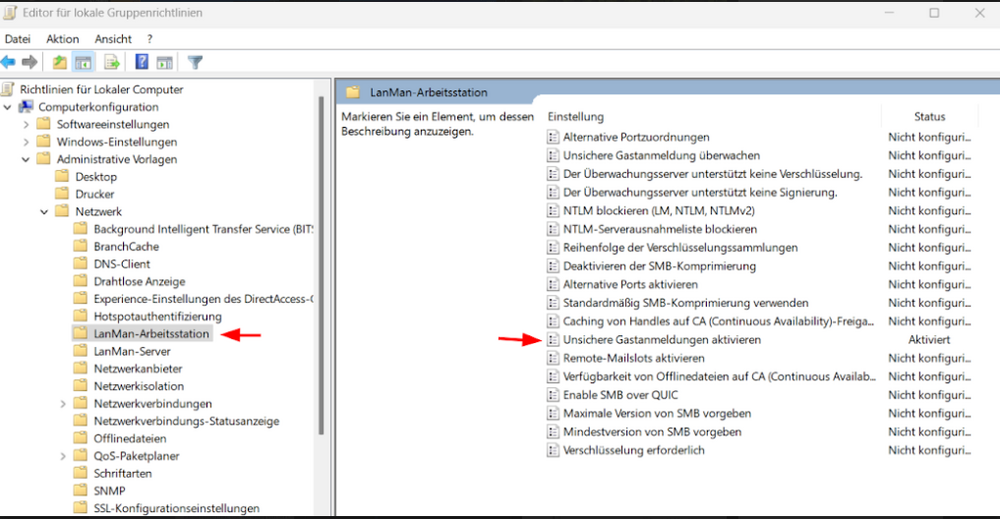Click the console tree vertical scrollbar
Viewport: 1000px width, 519px height.
[321, 265]
